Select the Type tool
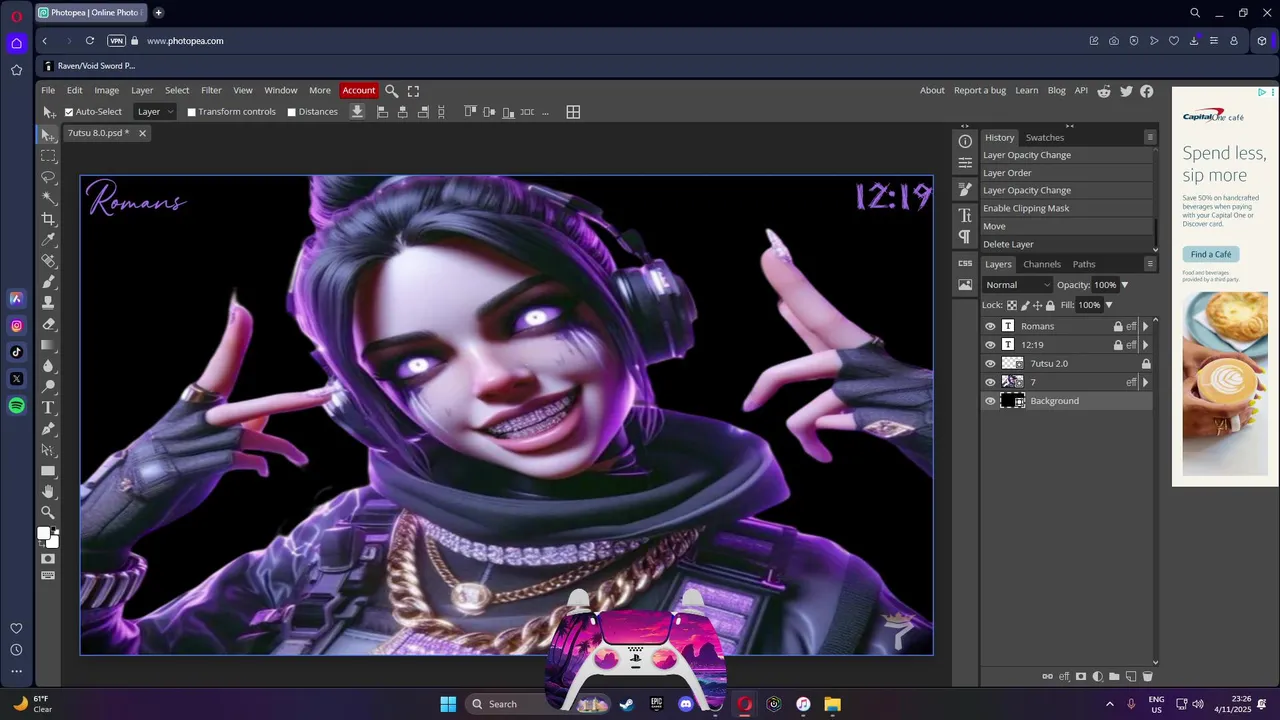Viewport: 1280px width, 720px height. coord(48,408)
